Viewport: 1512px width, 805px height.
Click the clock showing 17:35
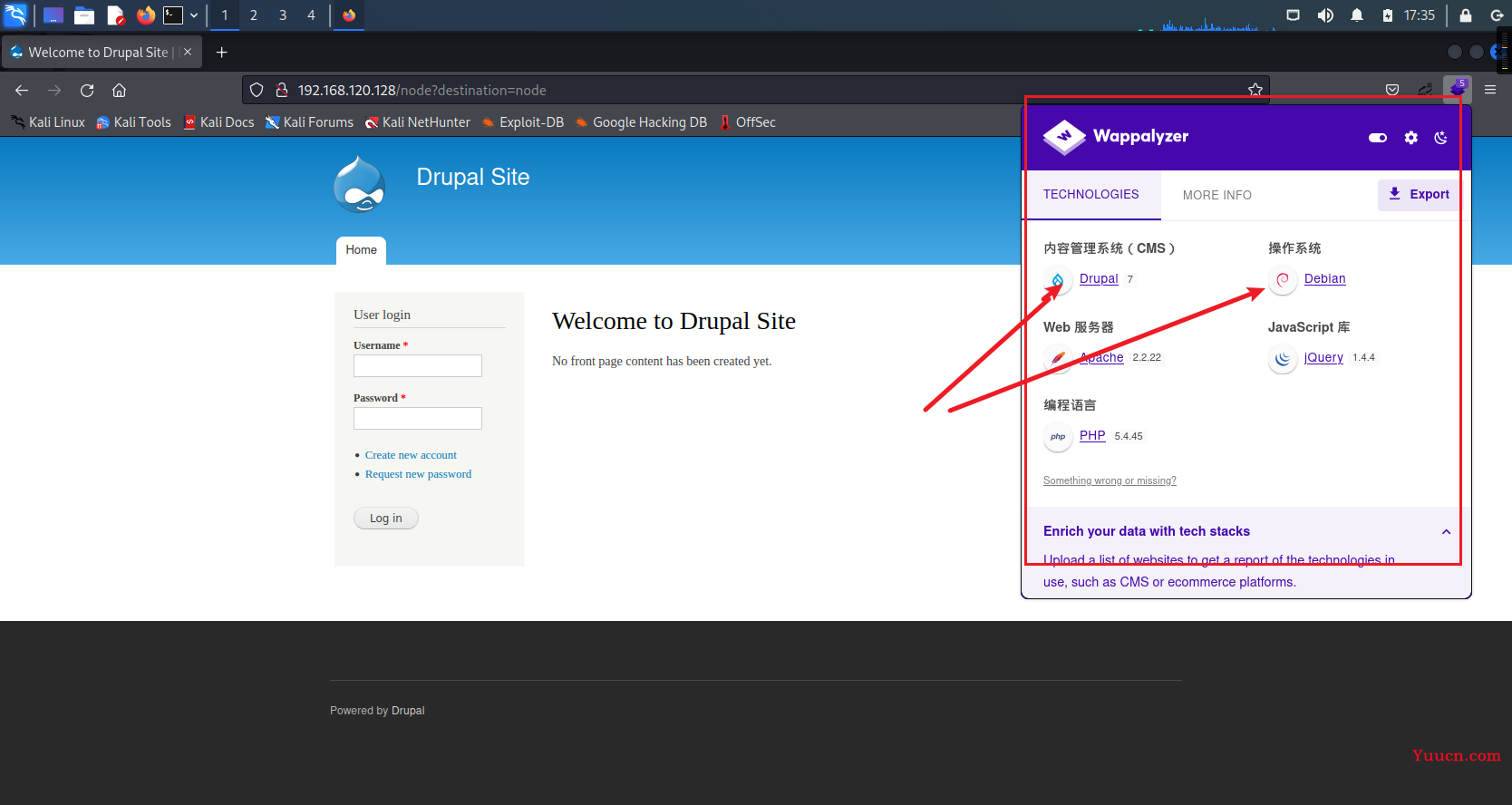tap(1420, 15)
